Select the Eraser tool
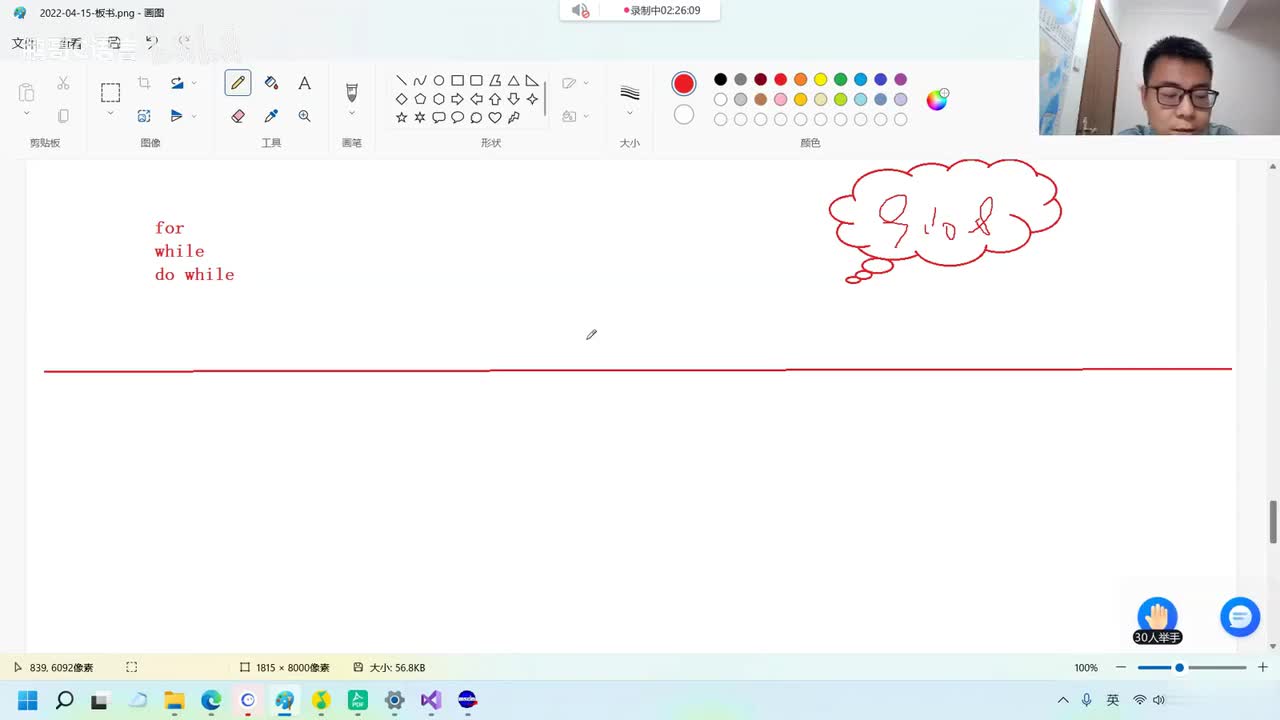This screenshot has width=1280, height=720. click(238, 116)
